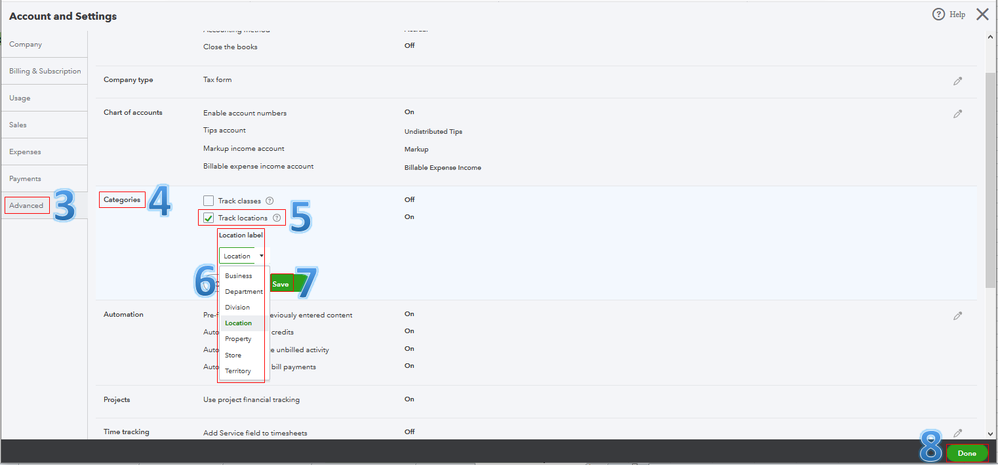Click Use project financial tracking row
The height and width of the screenshot is (465, 998).
tap(251, 400)
